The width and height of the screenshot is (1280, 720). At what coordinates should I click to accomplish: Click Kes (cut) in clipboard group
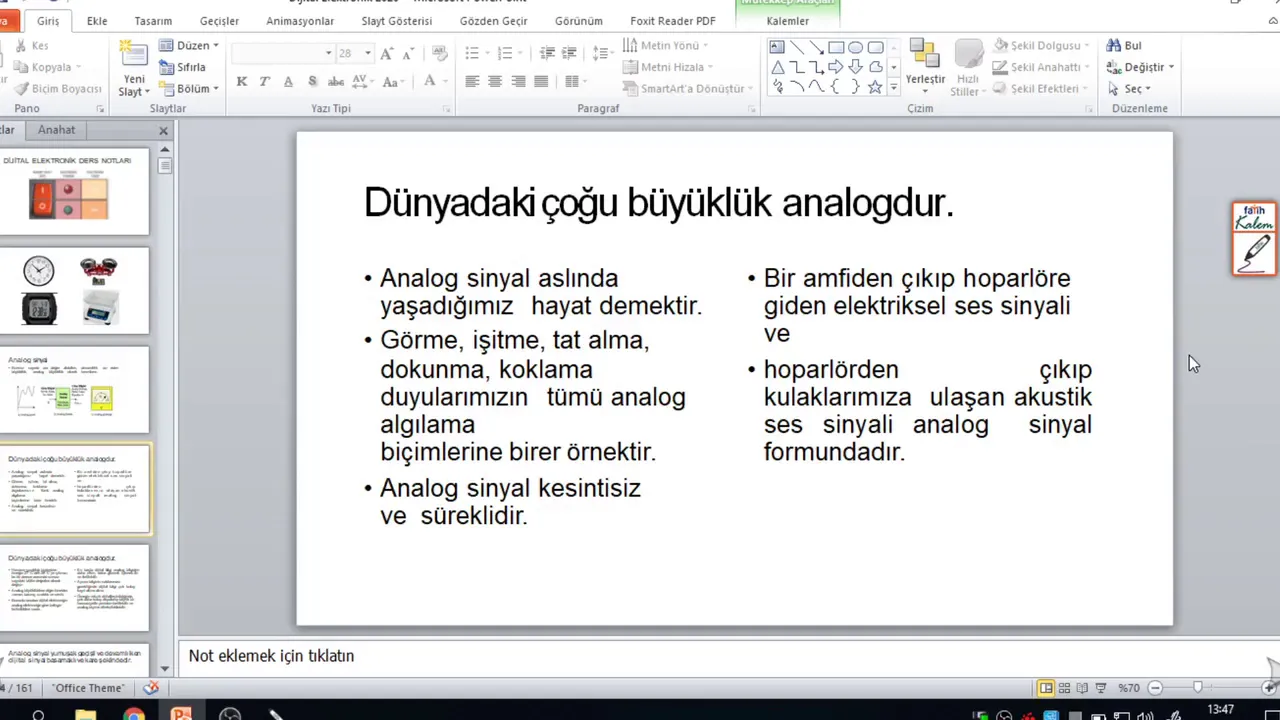31,46
